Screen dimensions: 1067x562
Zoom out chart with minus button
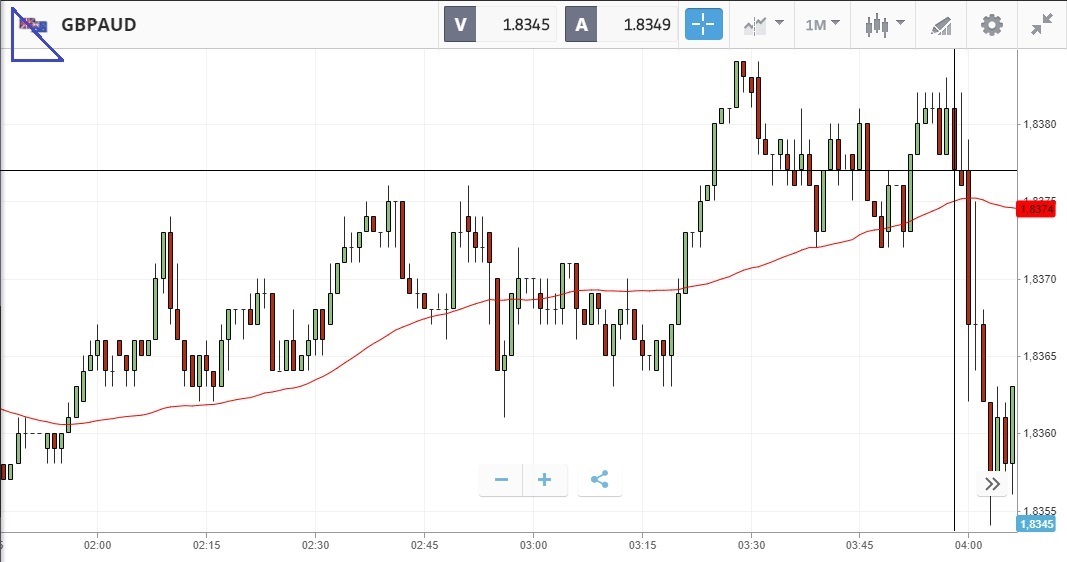[x=501, y=480]
